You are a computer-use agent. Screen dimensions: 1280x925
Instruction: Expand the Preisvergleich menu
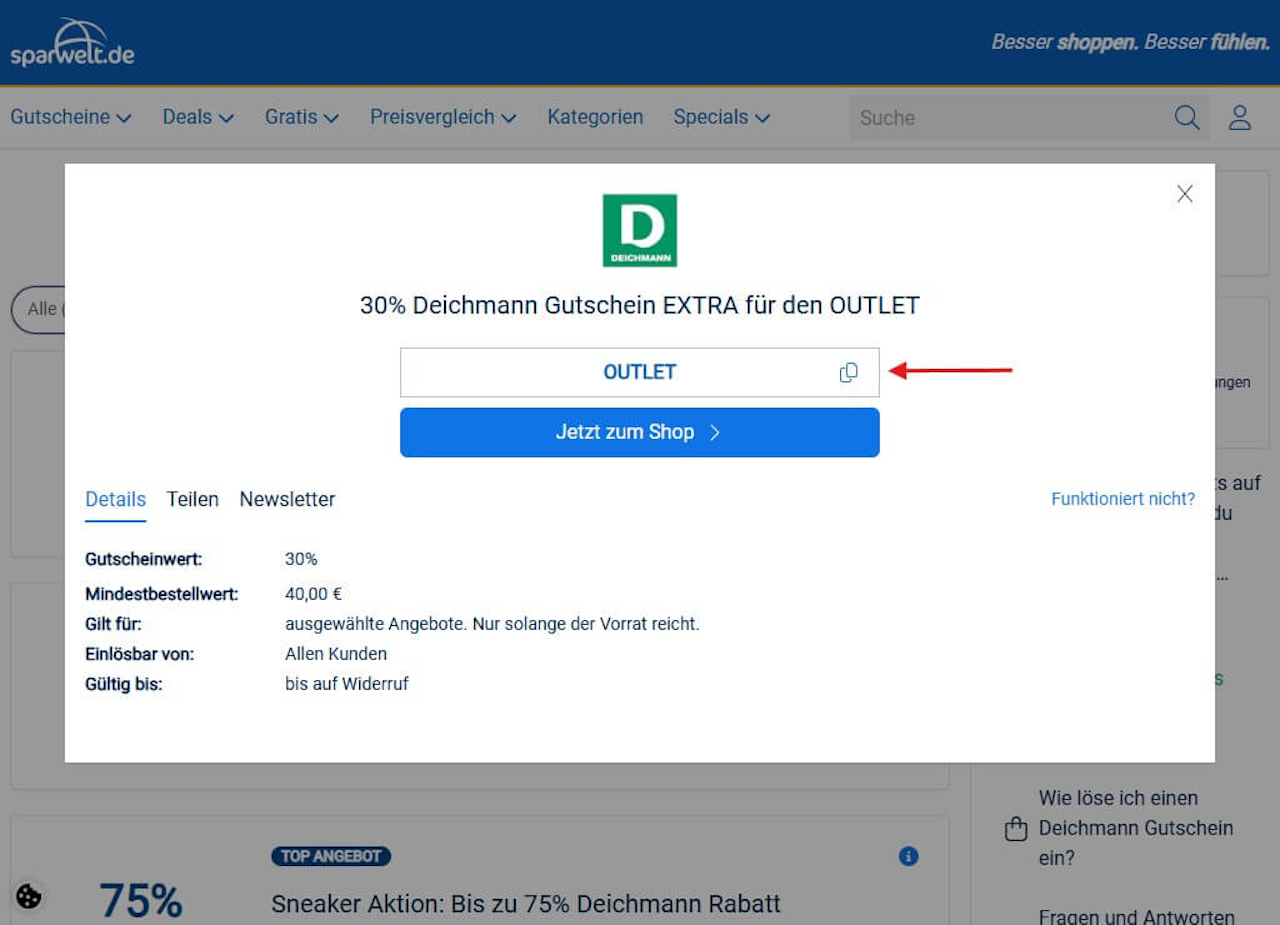click(443, 117)
